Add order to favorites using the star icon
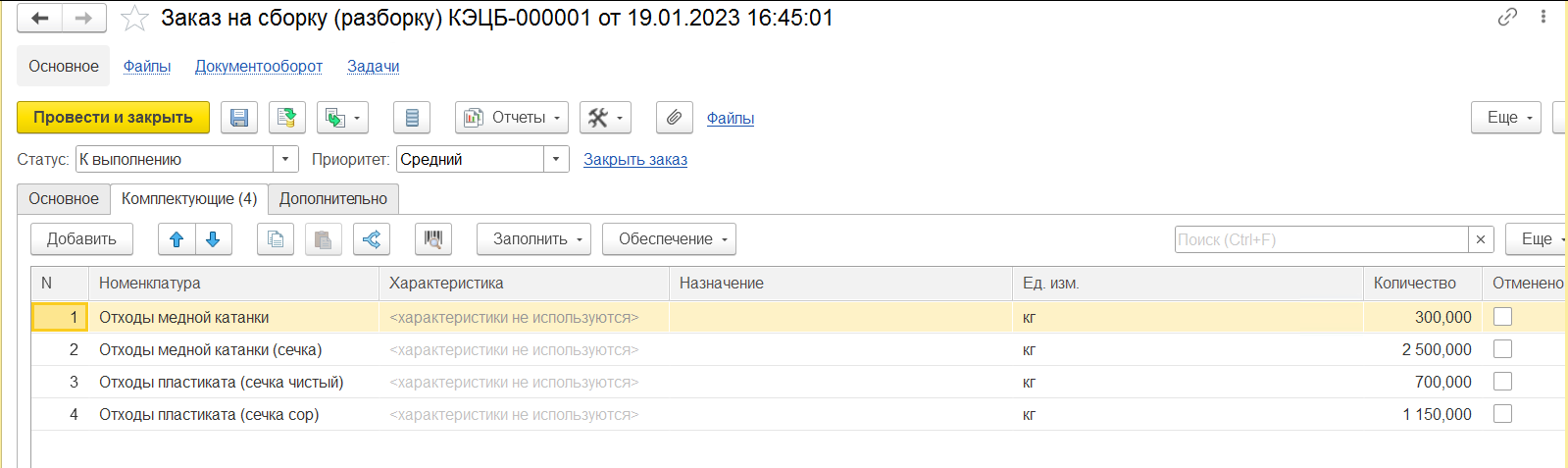This screenshot has height=468, width=1568. point(134,19)
